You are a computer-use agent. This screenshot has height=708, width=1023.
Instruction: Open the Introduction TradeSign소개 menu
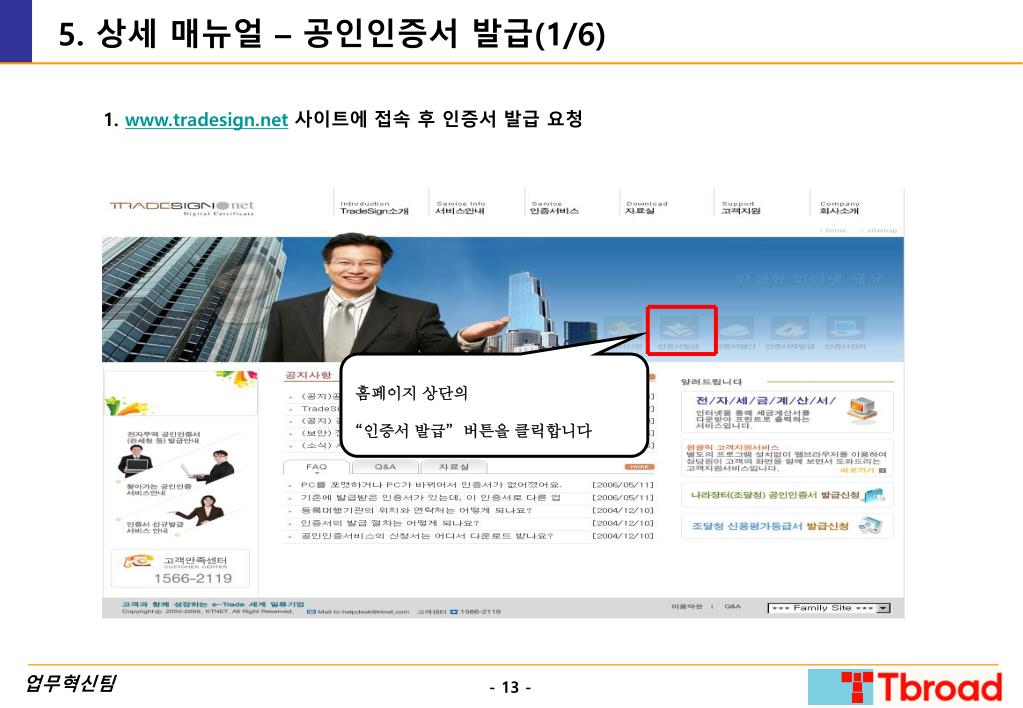[374, 208]
